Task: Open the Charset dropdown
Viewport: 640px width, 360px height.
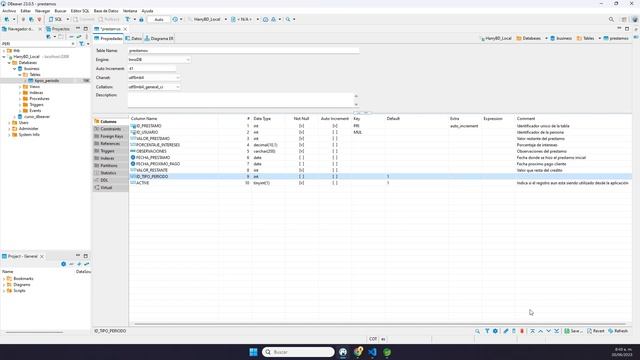Action: tap(178, 78)
